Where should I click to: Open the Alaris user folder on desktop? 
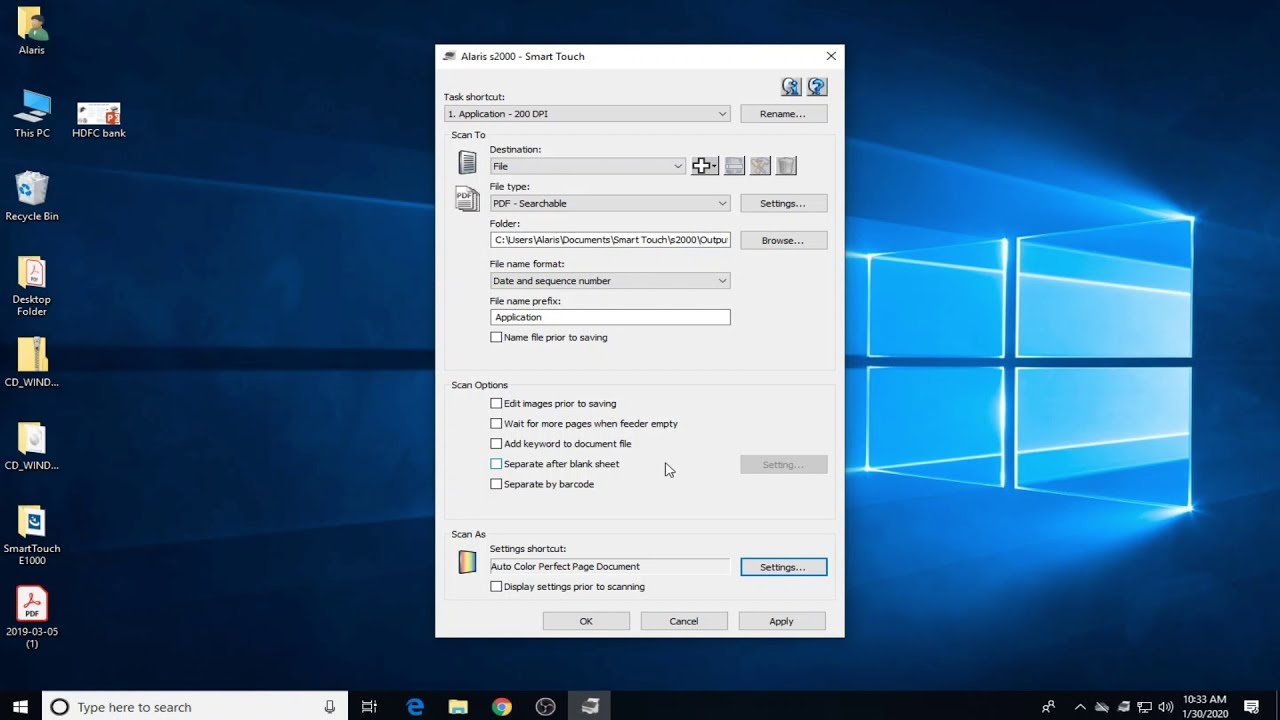[31, 31]
